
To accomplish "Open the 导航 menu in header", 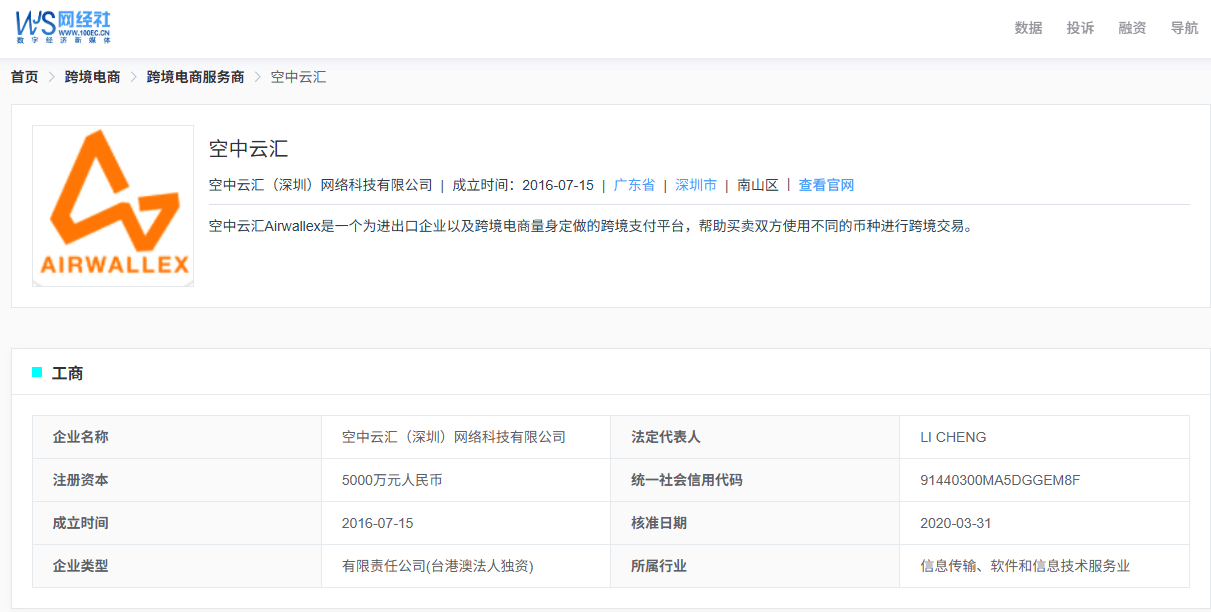I will pyautogui.click(x=1184, y=28).
